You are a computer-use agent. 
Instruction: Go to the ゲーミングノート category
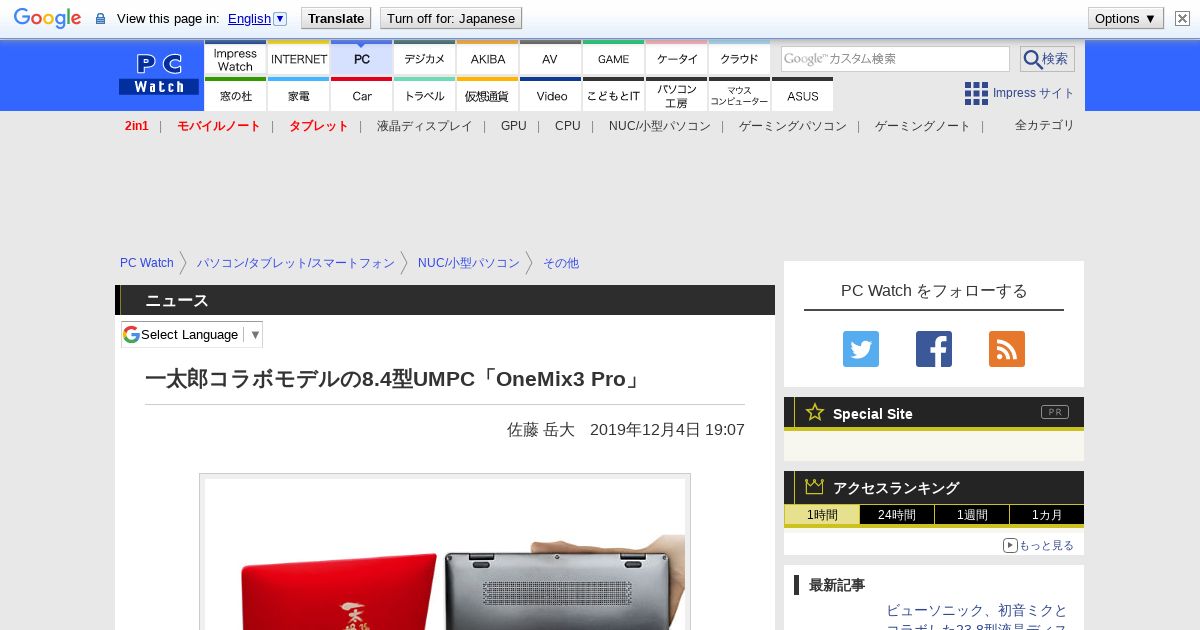tap(923, 126)
